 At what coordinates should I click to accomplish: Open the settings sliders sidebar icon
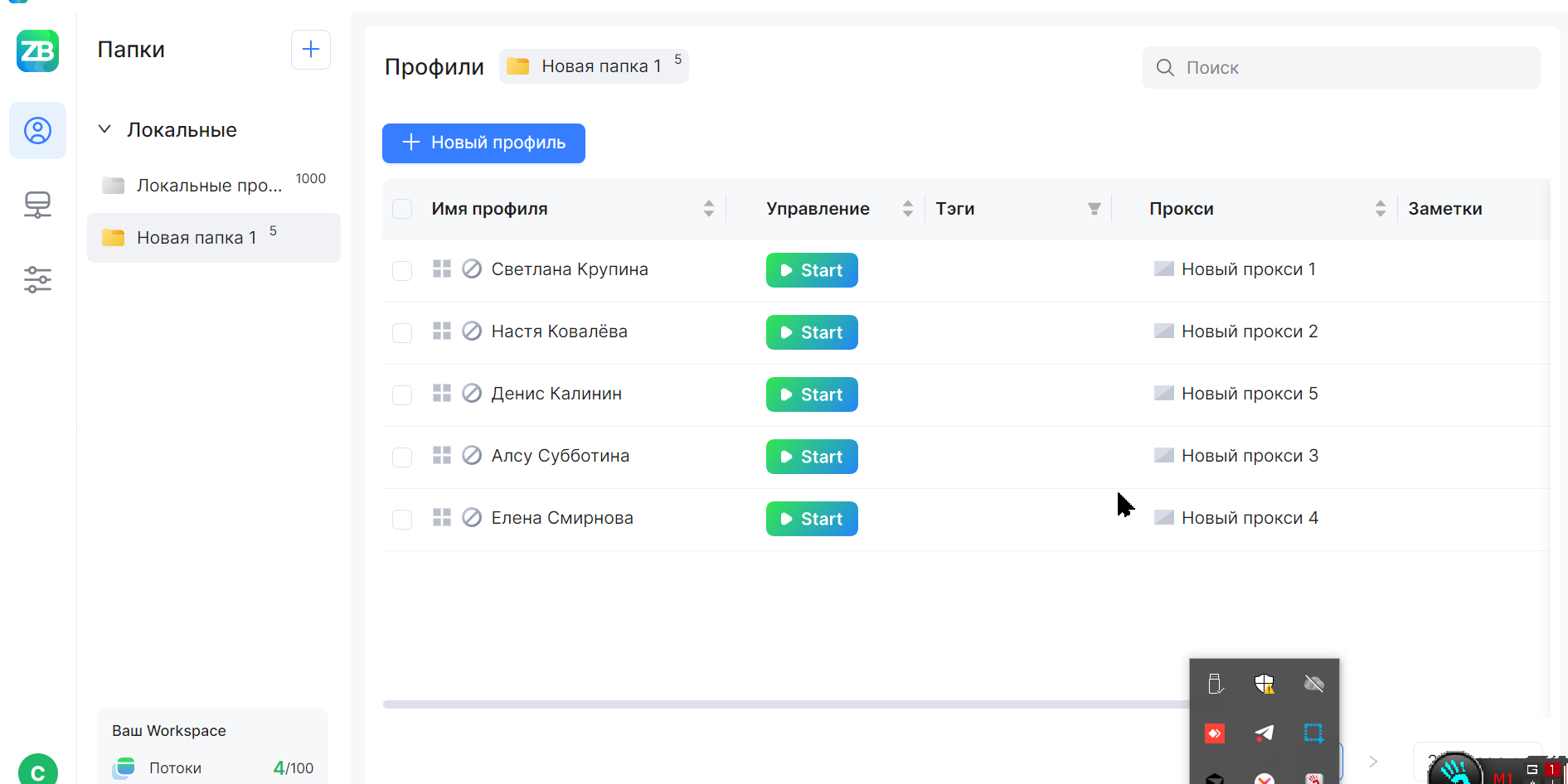[x=37, y=280]
